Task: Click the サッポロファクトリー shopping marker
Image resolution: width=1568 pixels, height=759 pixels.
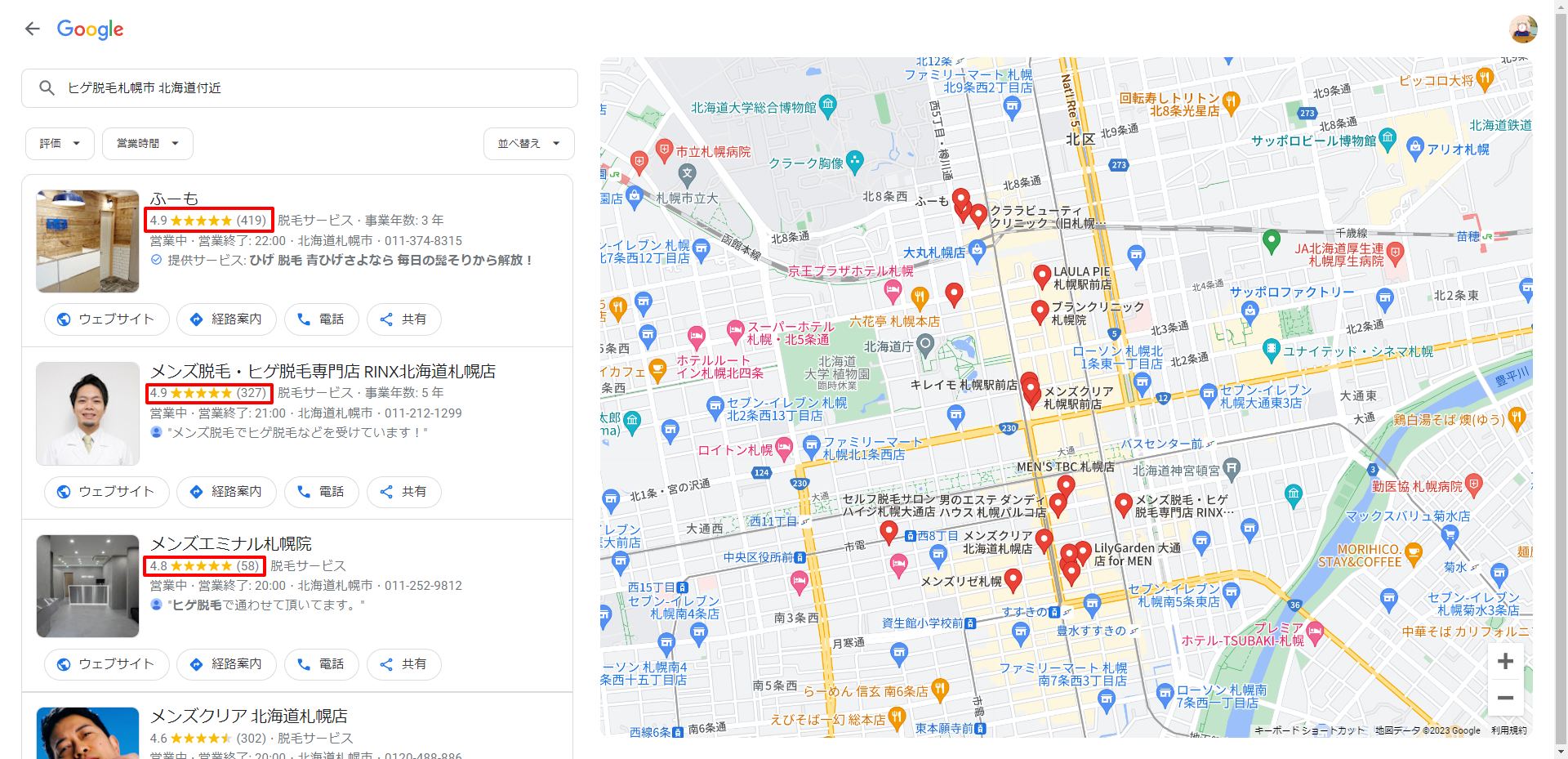Action: (x=1249, y=311)
